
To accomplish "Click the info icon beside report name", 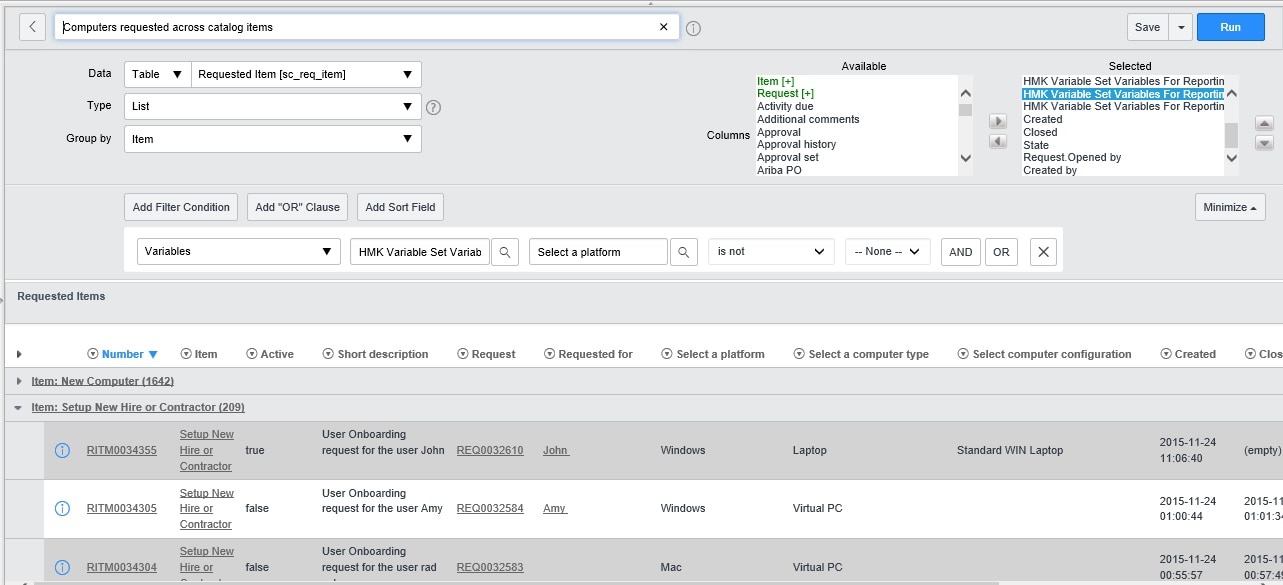I will pos(693,28).
